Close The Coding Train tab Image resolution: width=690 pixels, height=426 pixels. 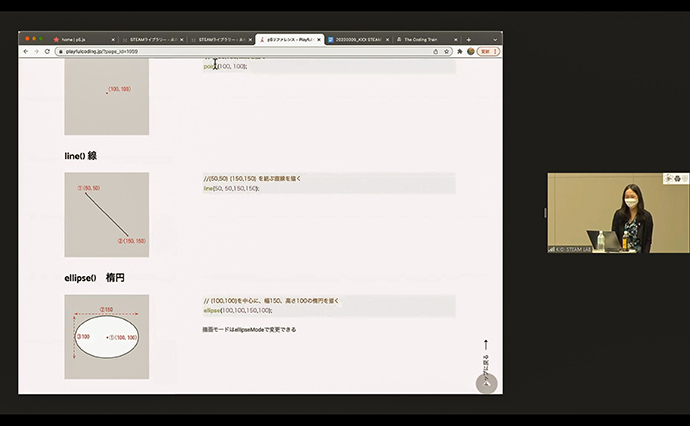(x=458, y=39)
